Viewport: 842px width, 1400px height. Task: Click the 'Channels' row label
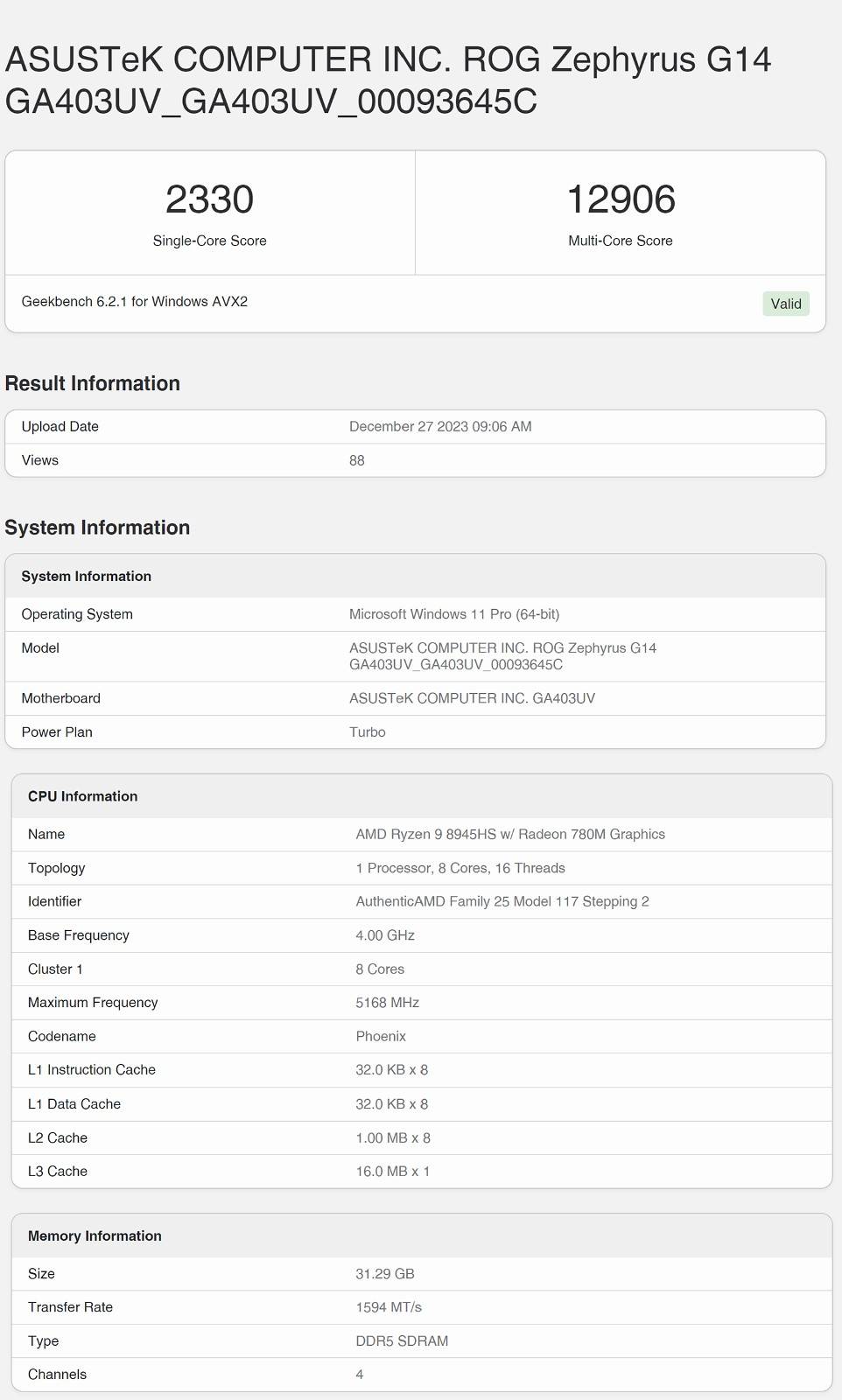click(58, 1375)
